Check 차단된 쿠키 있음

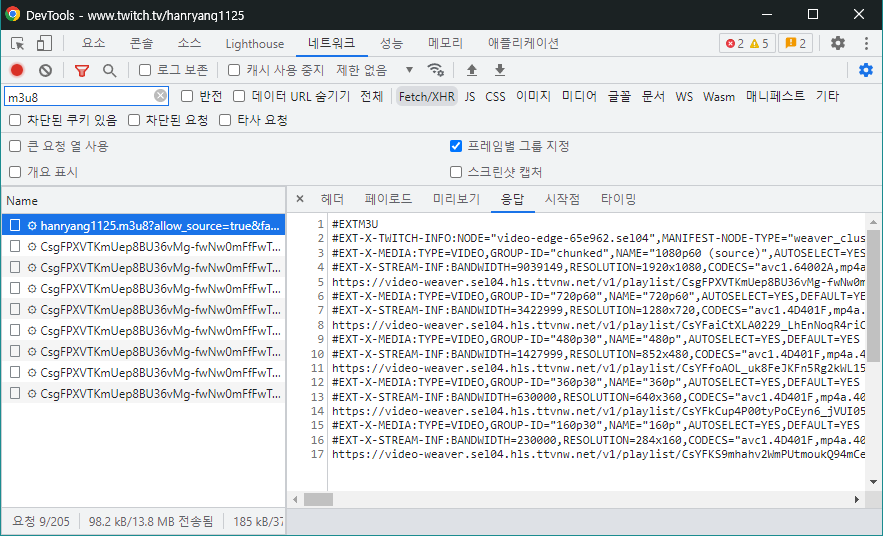point(15,120)
